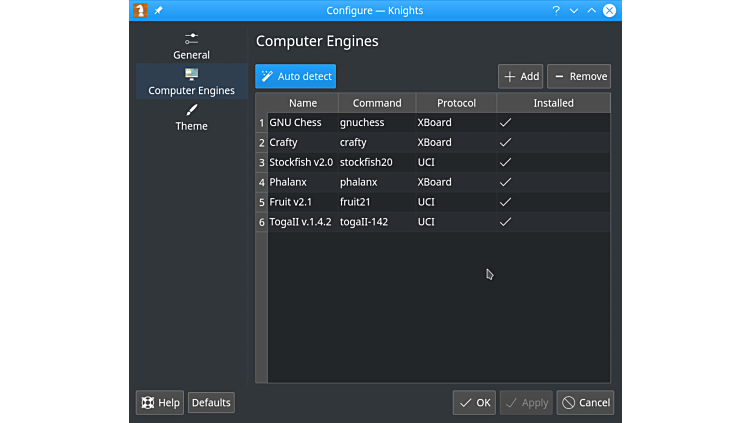This screenshot has height=423, width=752.
Task: Click the Command column header
Action: (x=377, y=103)
